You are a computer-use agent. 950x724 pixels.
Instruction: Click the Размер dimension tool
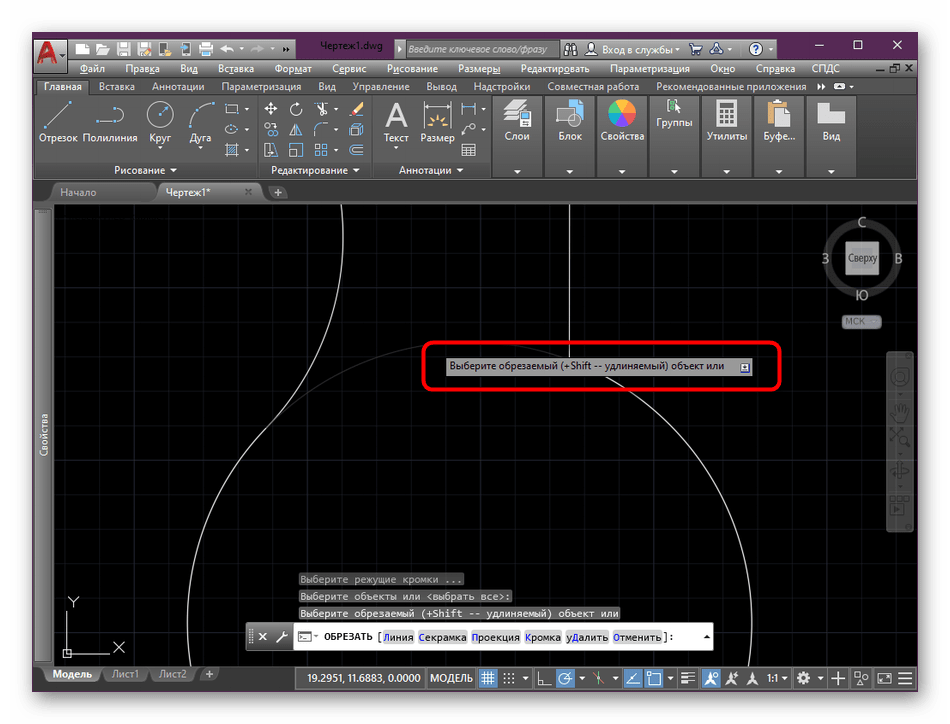437,120
